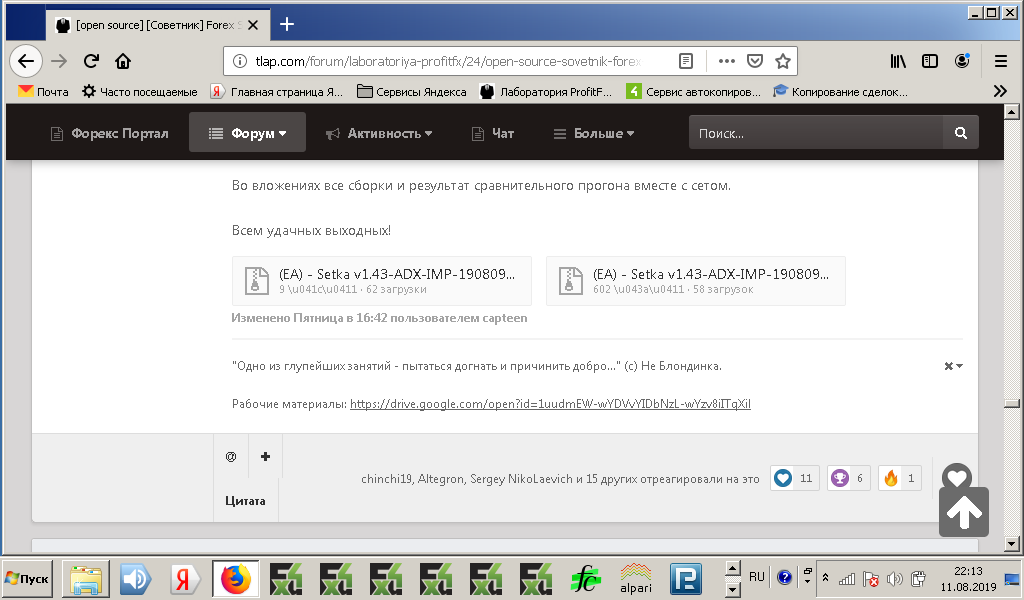Image resolution: width=1024 pixels, height=600 pixels.
Task: Close the Forex Setka tab
Action: tap(253, 25)
